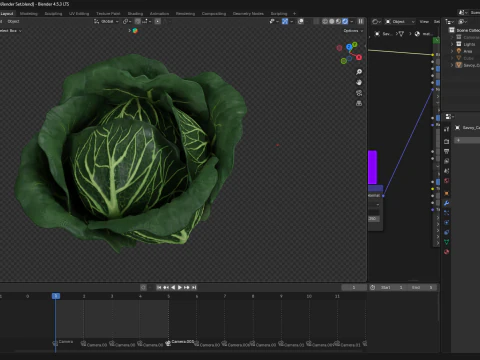480x360 pixels.
Task: Select material preview viewport shading
Action: (x=338, y=21)
